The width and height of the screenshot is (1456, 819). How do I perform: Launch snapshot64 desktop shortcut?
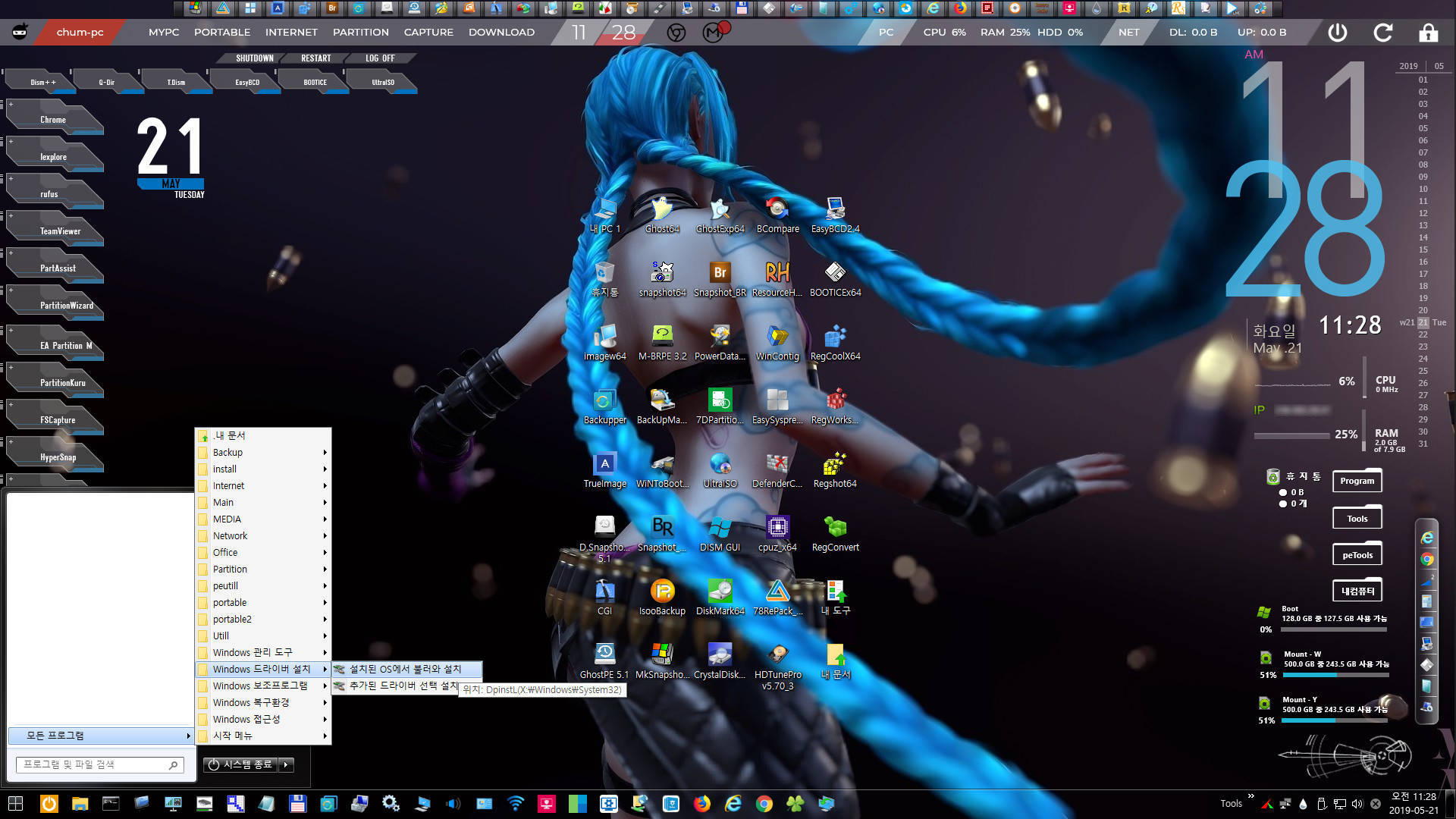pos(662,278)
